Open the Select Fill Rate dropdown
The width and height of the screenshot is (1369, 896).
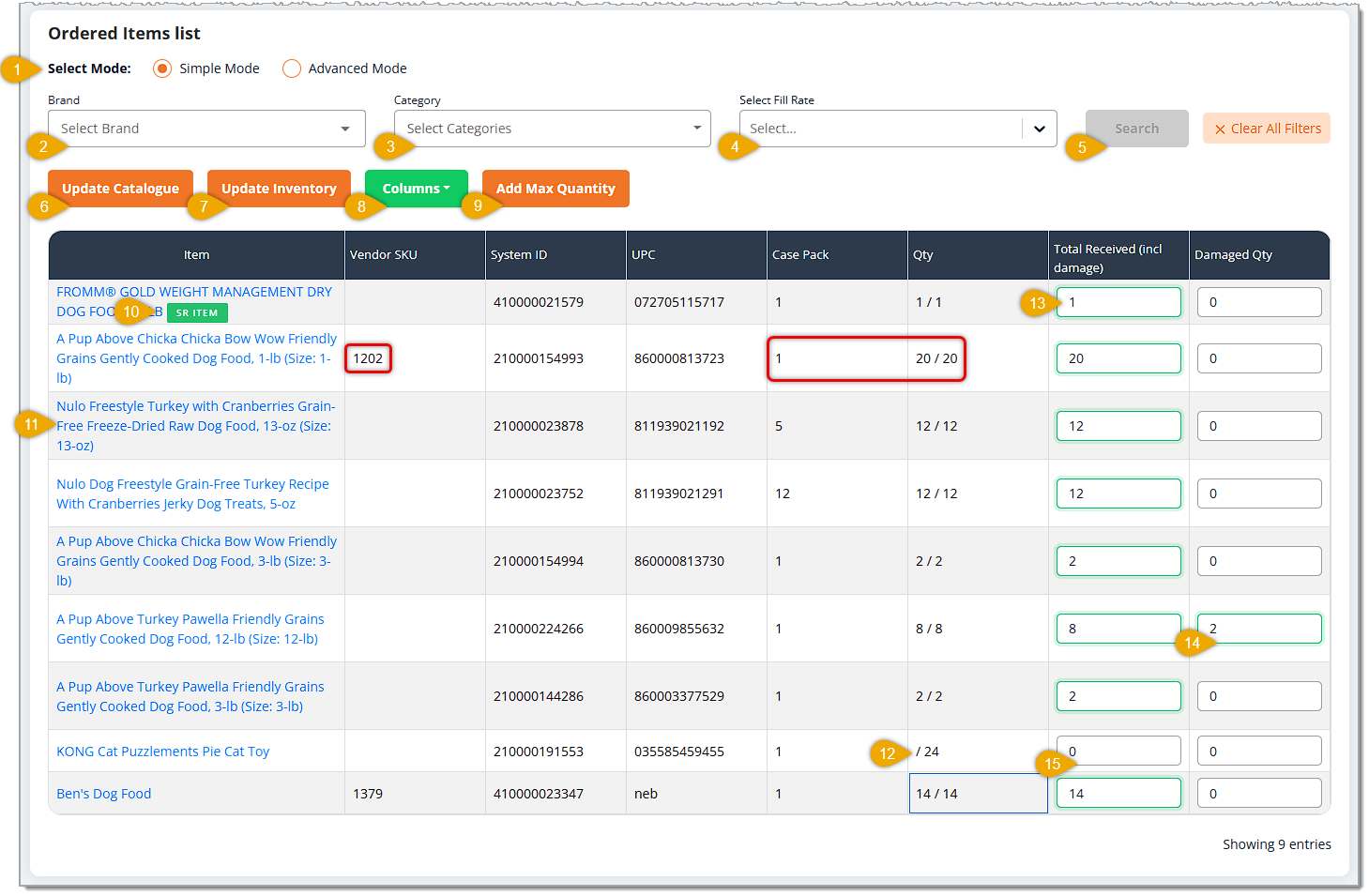click(898, 129)
